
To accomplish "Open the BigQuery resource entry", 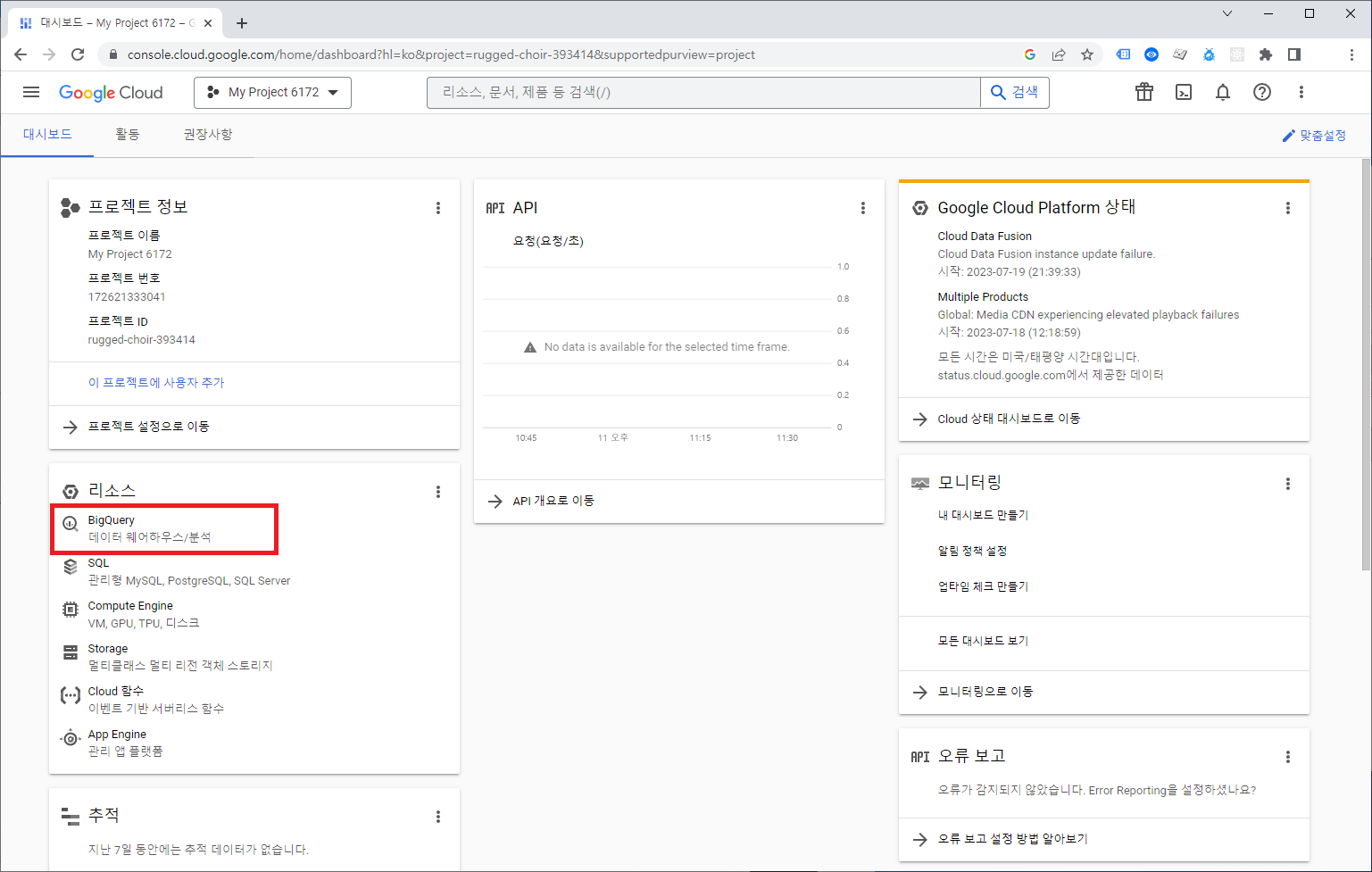I will point(165,528).
